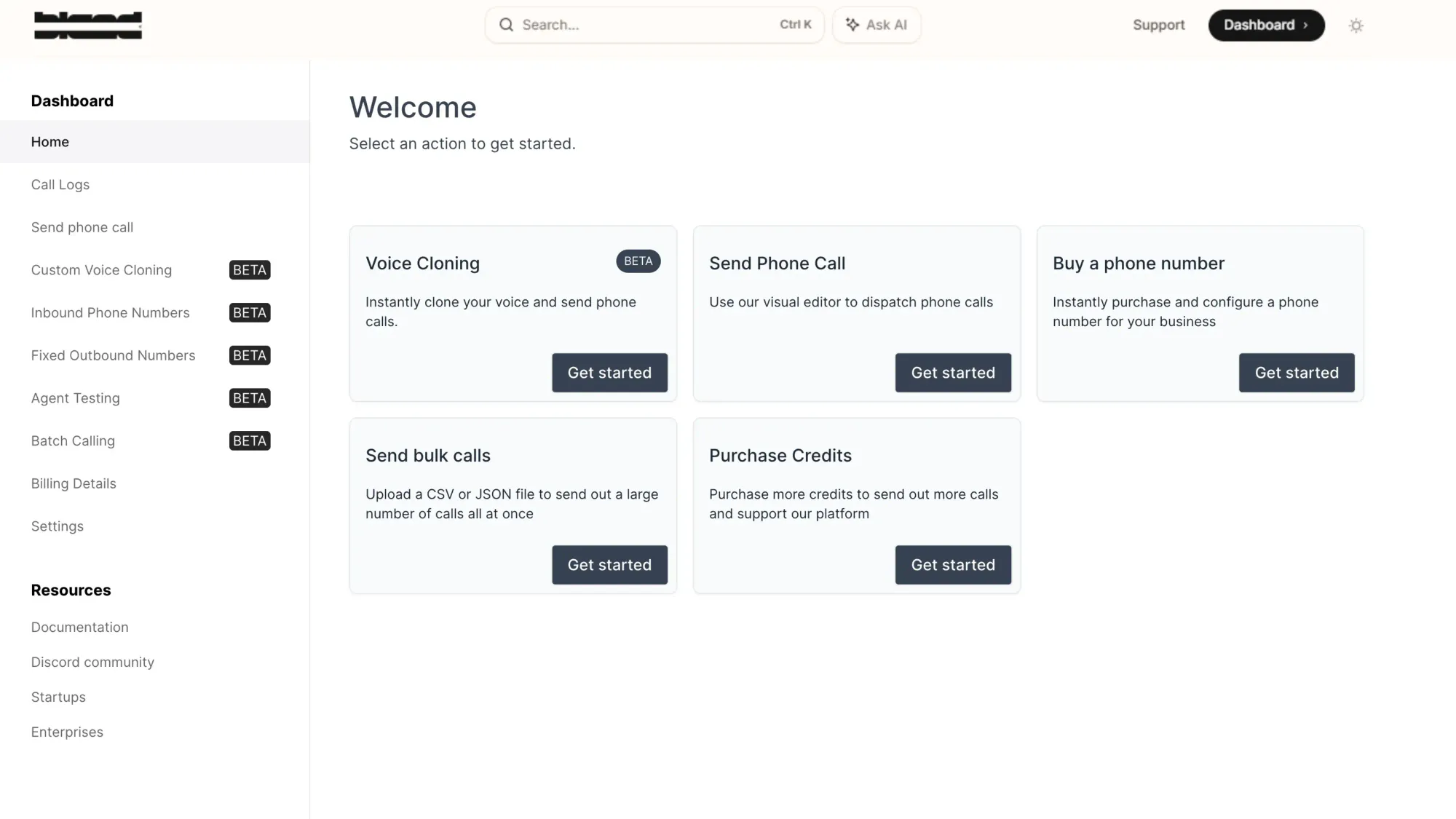The width and height of the screenshot is (1456, 819).
Task: Select Home in the sidebar
Action: tap(50, 141)
